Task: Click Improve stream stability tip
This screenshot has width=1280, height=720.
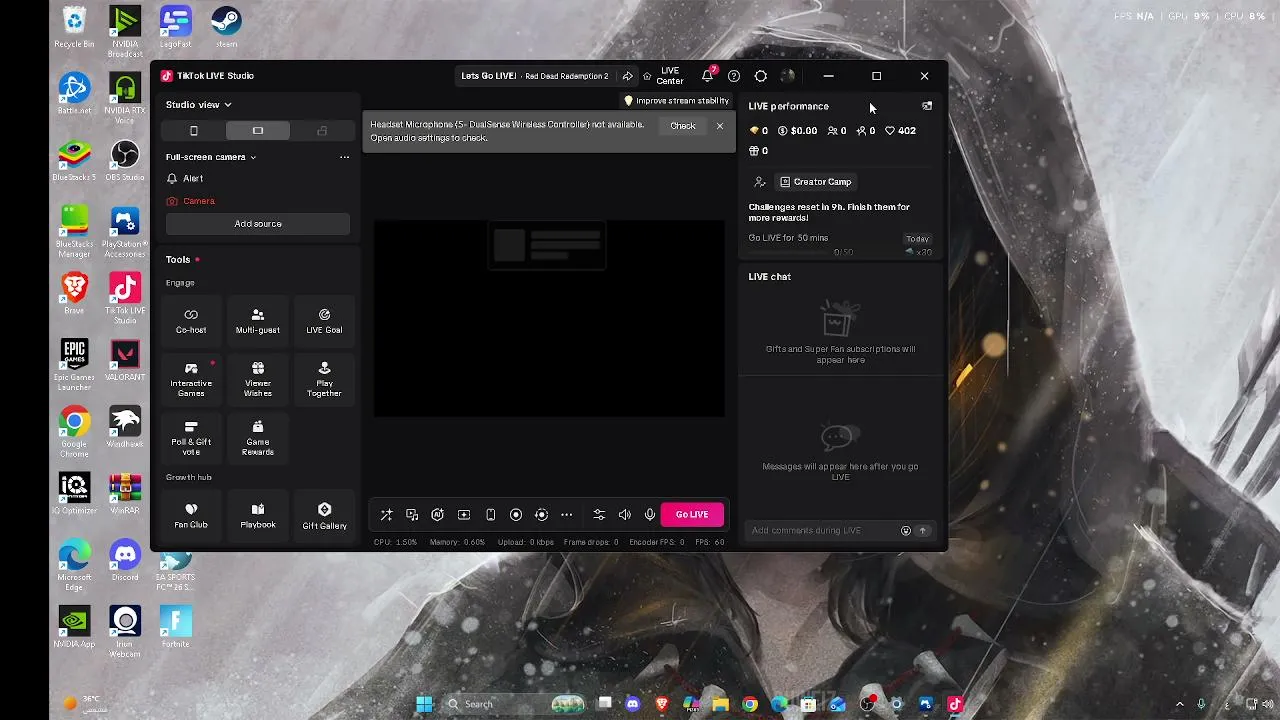Action: 677,101
